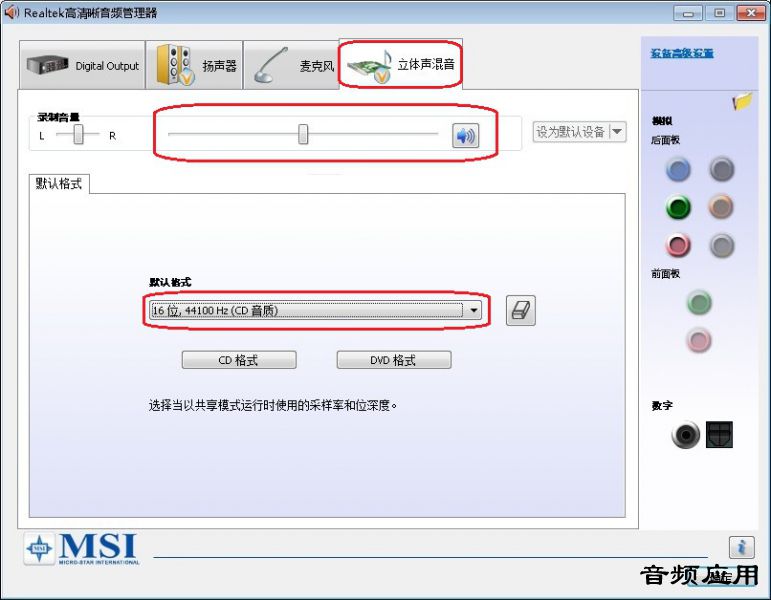Open 设备高级设置 advanced settings link
This screenshot has width=771, height=600.
tap(682, 53)
